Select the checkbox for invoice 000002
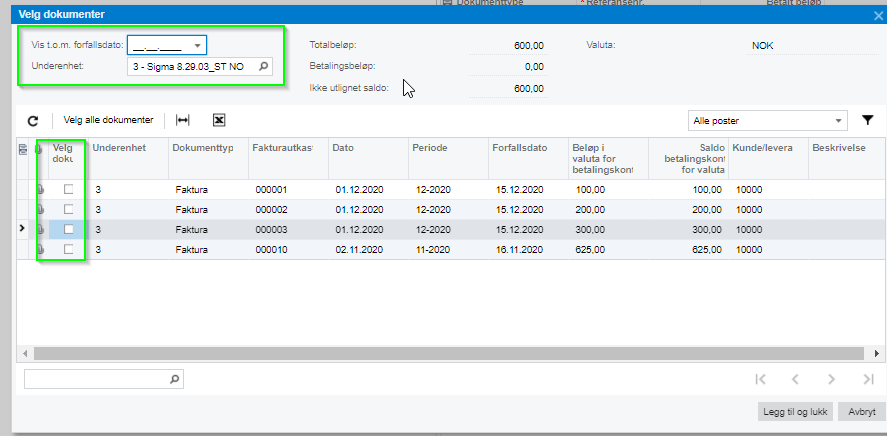The width and height of the screenshot is (887, 436). coord(68,209)
